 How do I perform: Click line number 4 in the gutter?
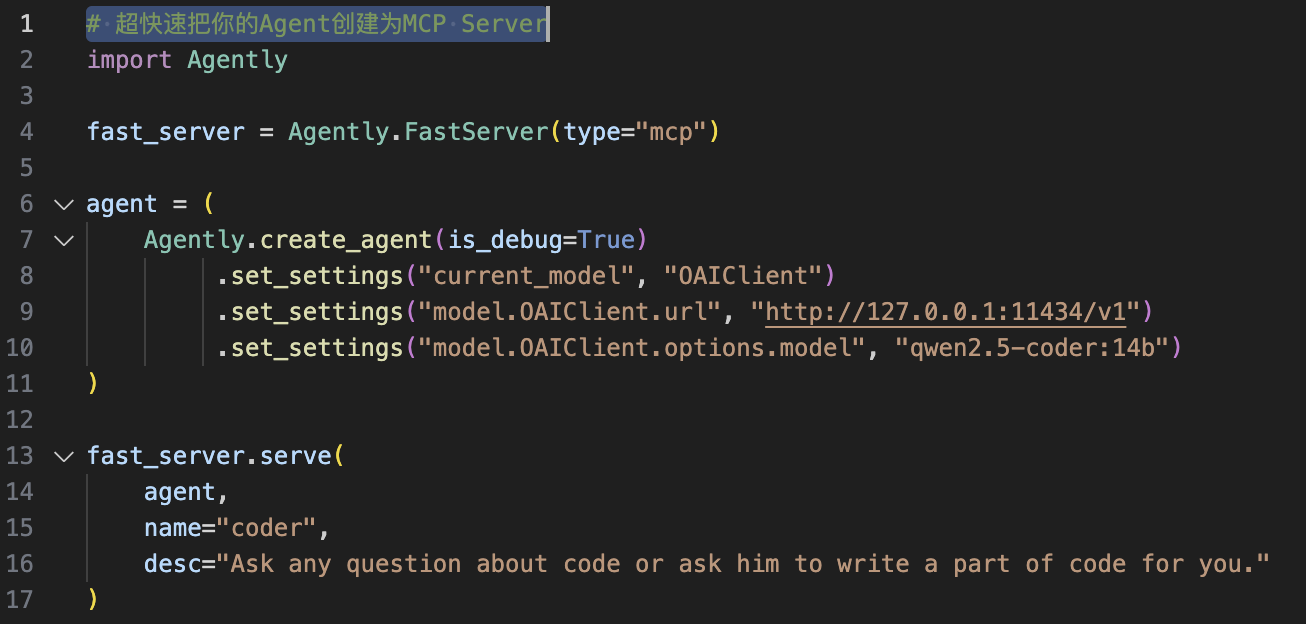(26, 132)
